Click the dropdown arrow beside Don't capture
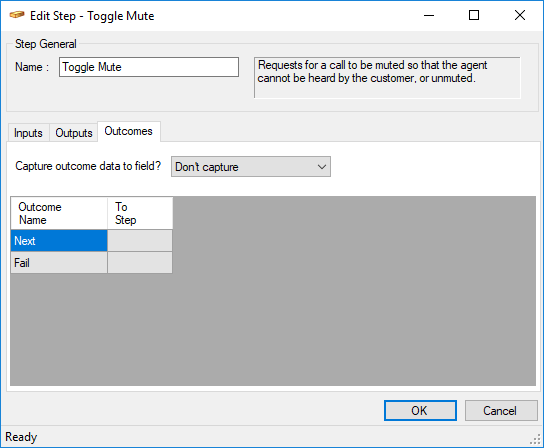The image size is (544, 448). coord(322,167)
